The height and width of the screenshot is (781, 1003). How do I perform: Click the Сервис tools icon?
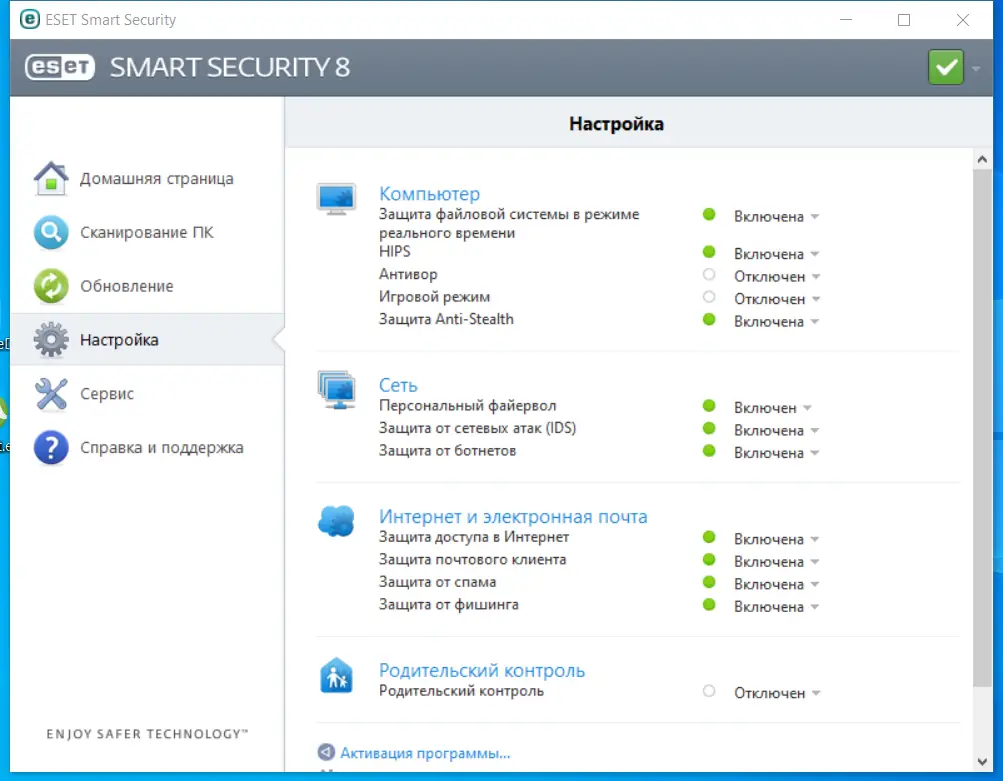(x=50, y=394)
